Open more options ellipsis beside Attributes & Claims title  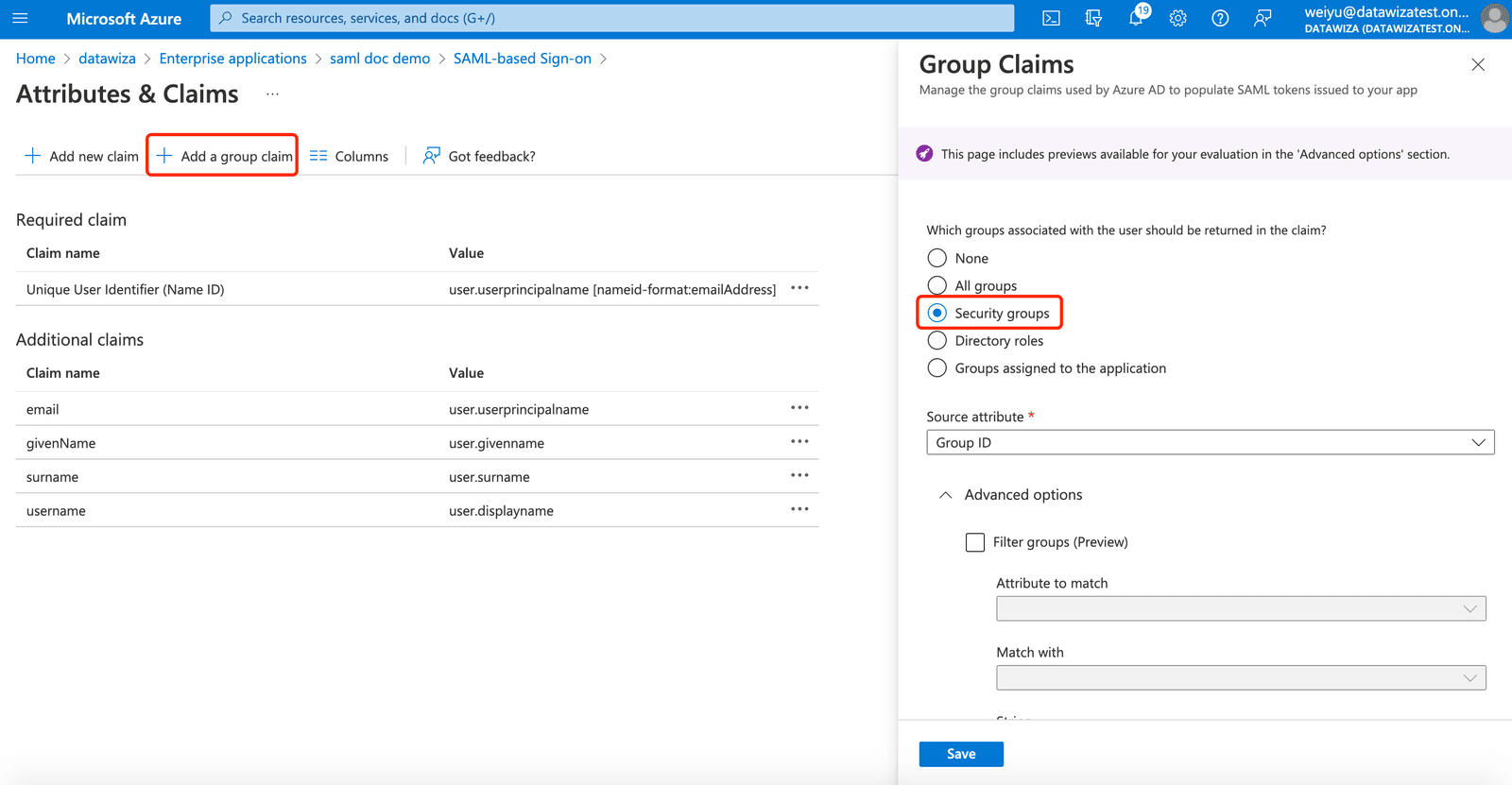coord(272,94)
